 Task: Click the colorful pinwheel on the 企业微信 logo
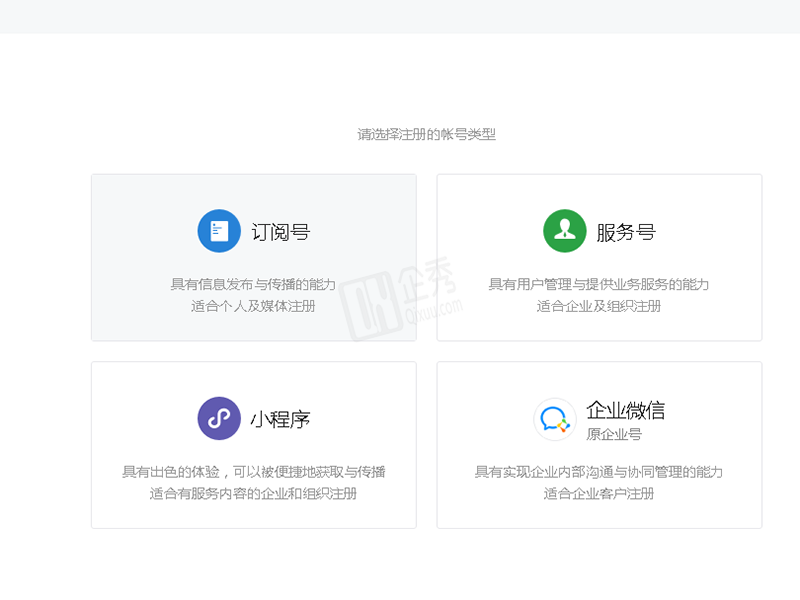pos(563,426)
